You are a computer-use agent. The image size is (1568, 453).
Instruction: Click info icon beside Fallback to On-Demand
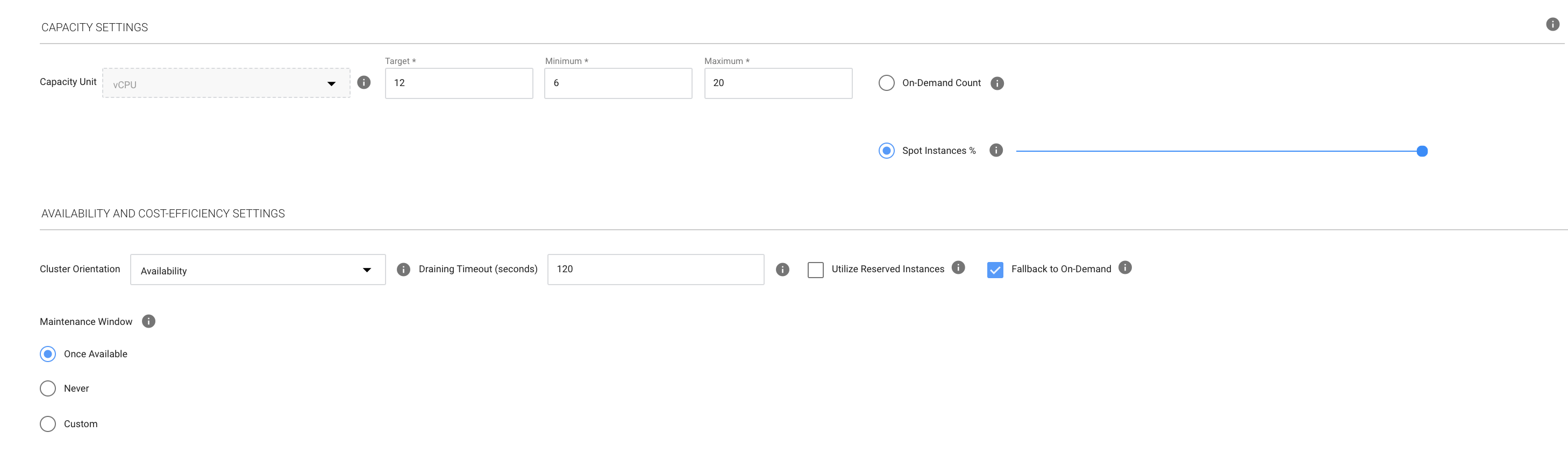(1125, 268)
